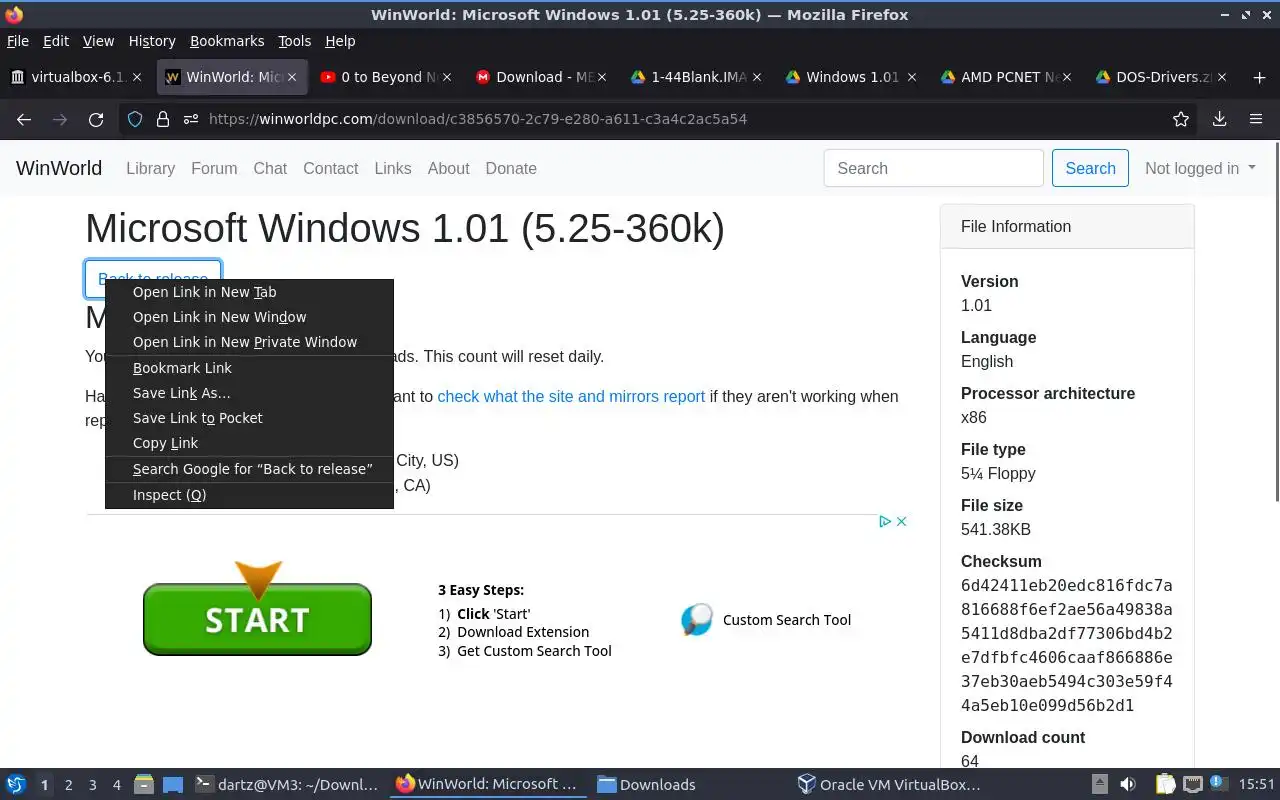Click the removable media eject tray icon
The image size is (1280, 800).
coord(1100,785)
